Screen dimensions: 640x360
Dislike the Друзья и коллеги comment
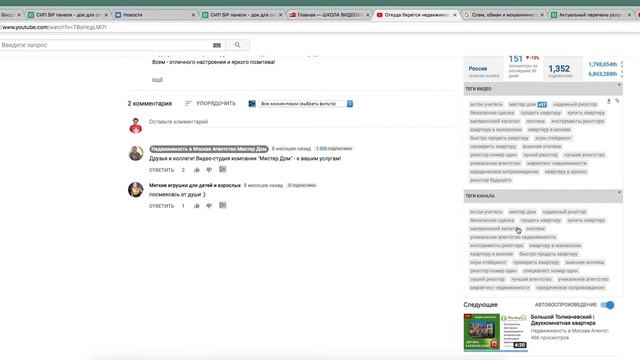(209, 170)
